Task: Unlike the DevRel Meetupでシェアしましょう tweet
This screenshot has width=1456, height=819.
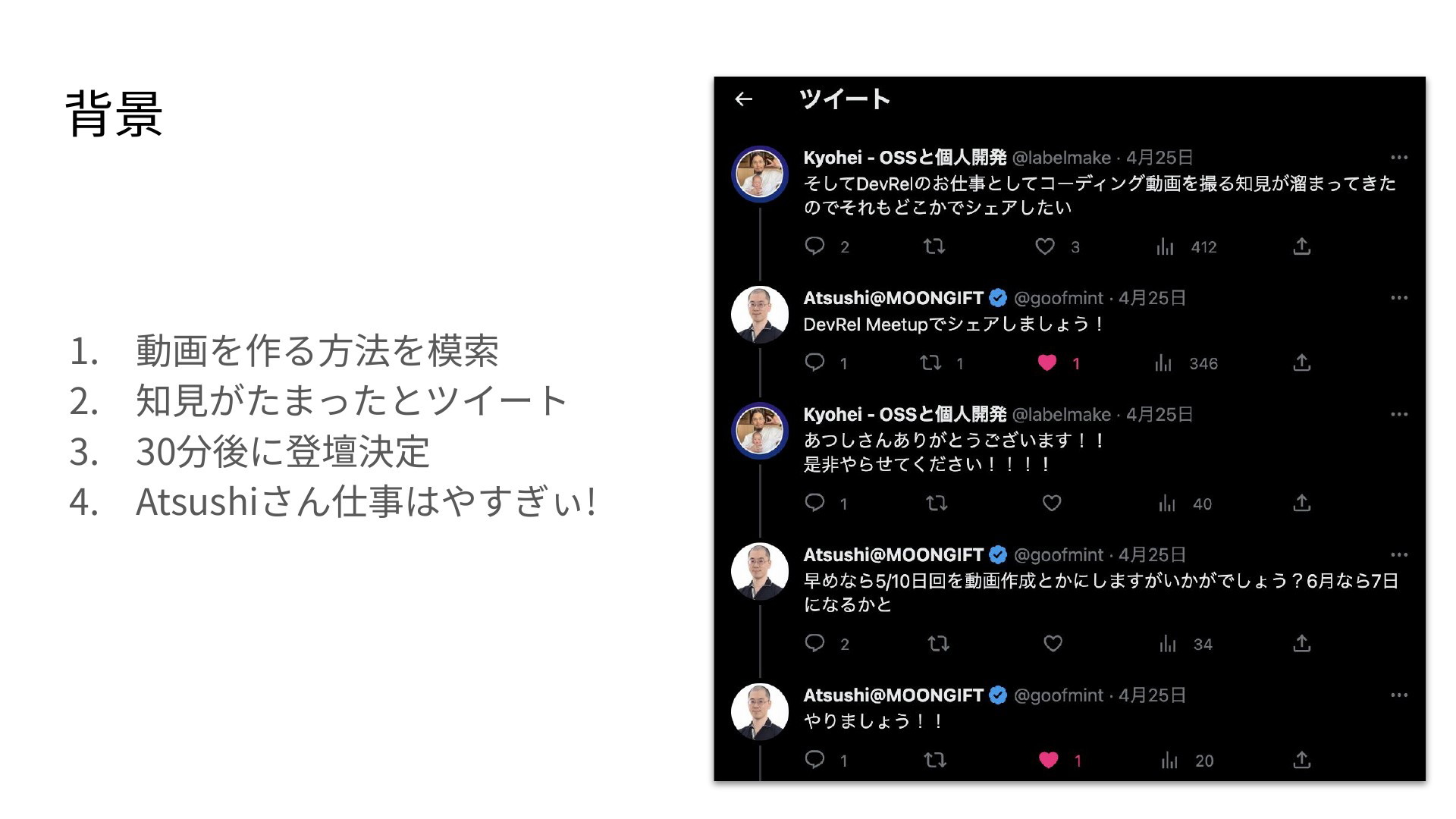Action: (1047, 363)
